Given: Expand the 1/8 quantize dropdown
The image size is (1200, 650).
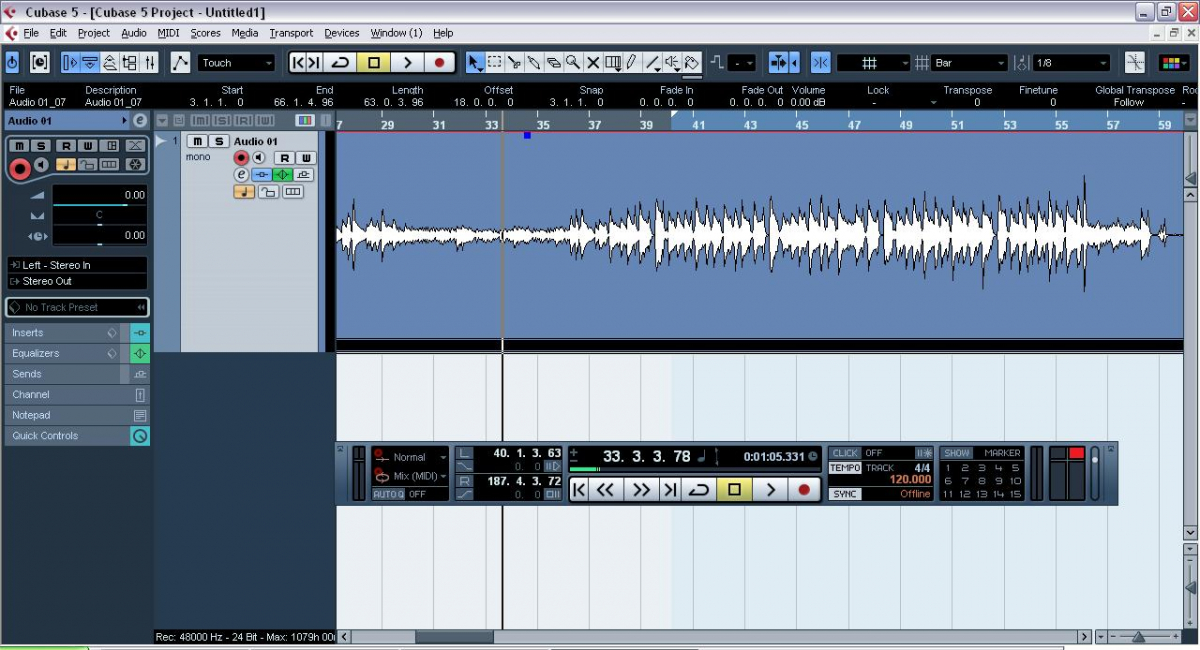Looking at the screenshot, I should [x=1071, y=63].
